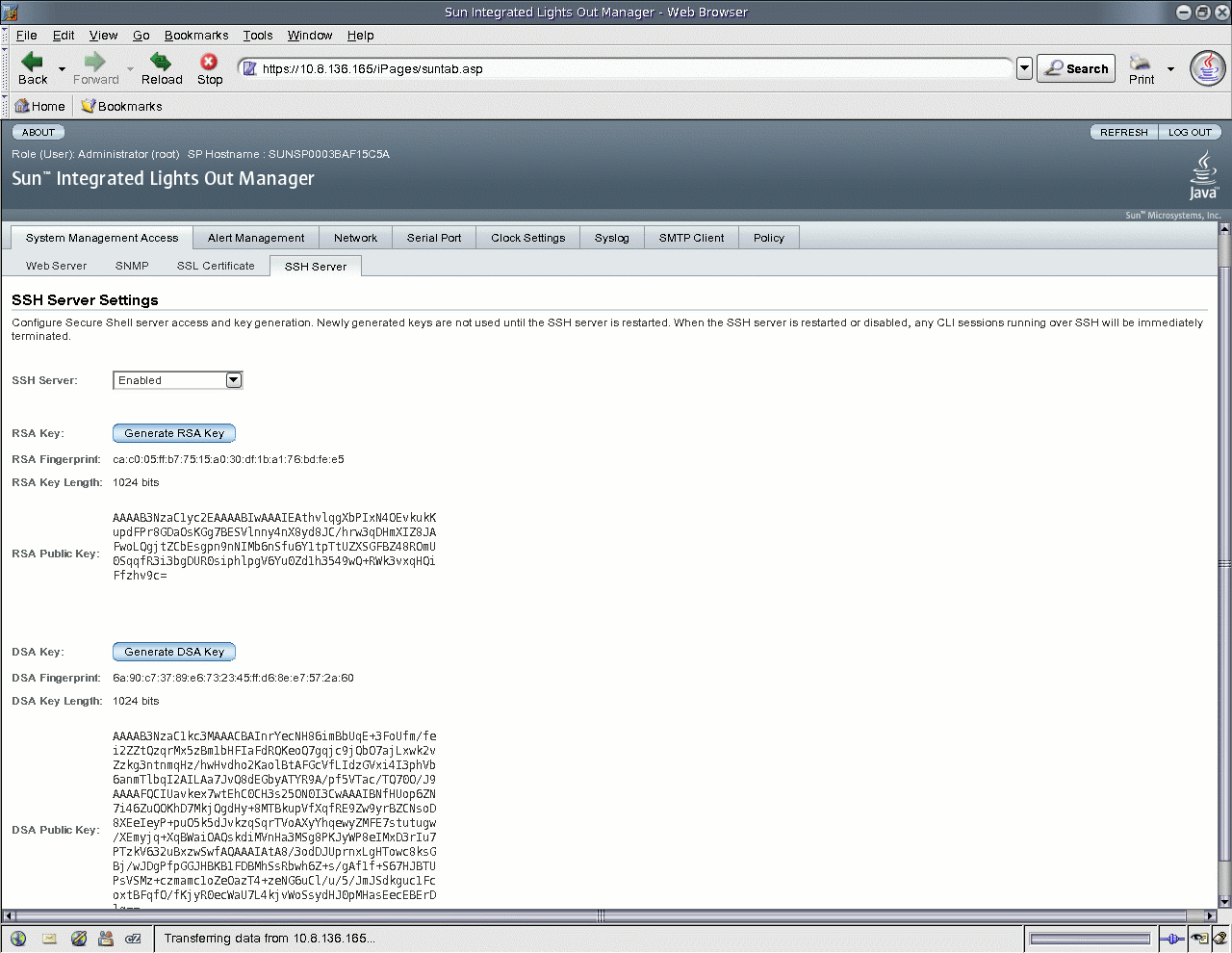The width and height of the screenshot is (1232, 953).
Task: Click the window menu icon in title bar
Action: pos(10,12)
